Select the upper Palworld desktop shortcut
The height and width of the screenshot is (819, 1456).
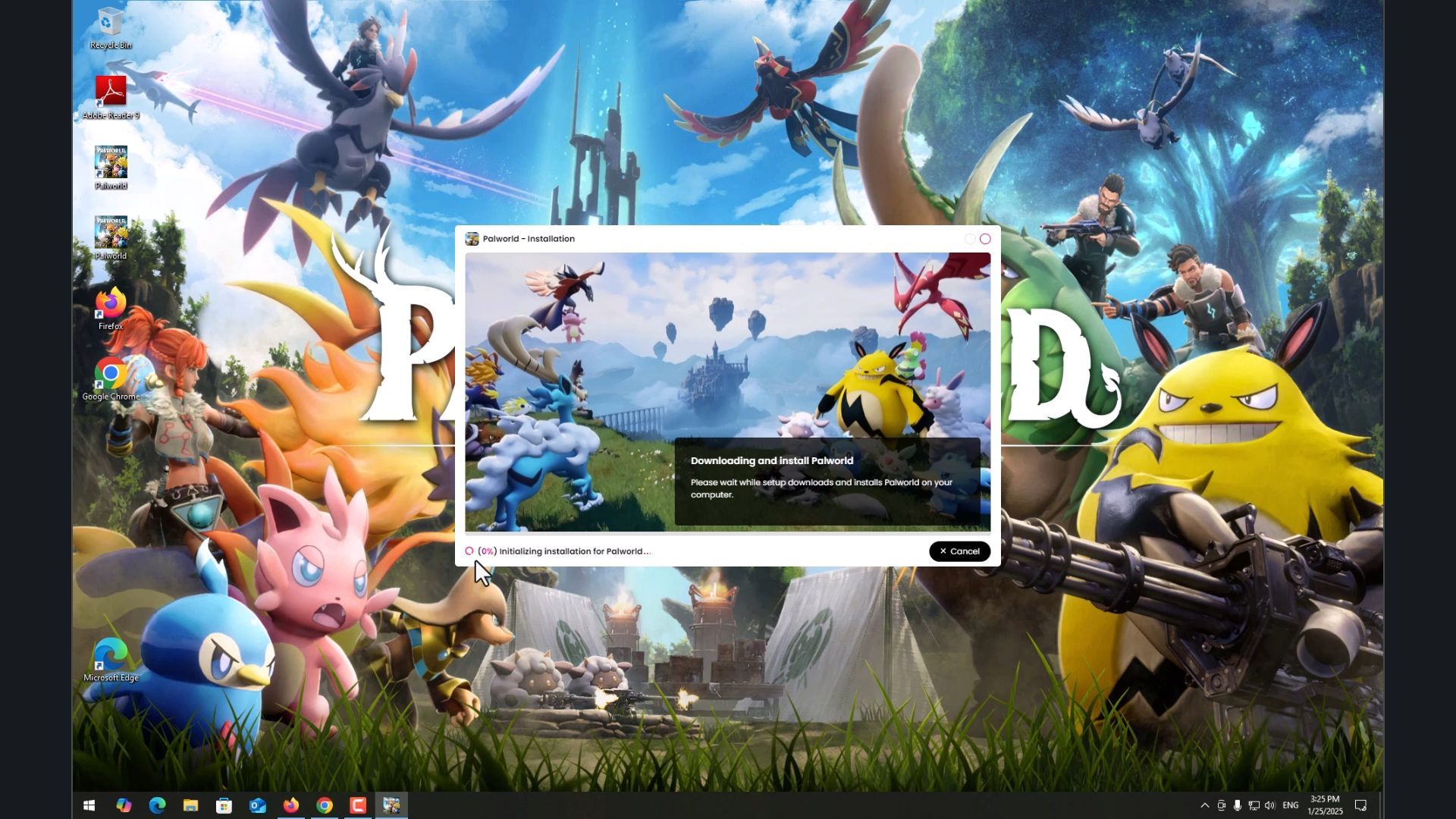pyautogui.click(x=111, y=168)
